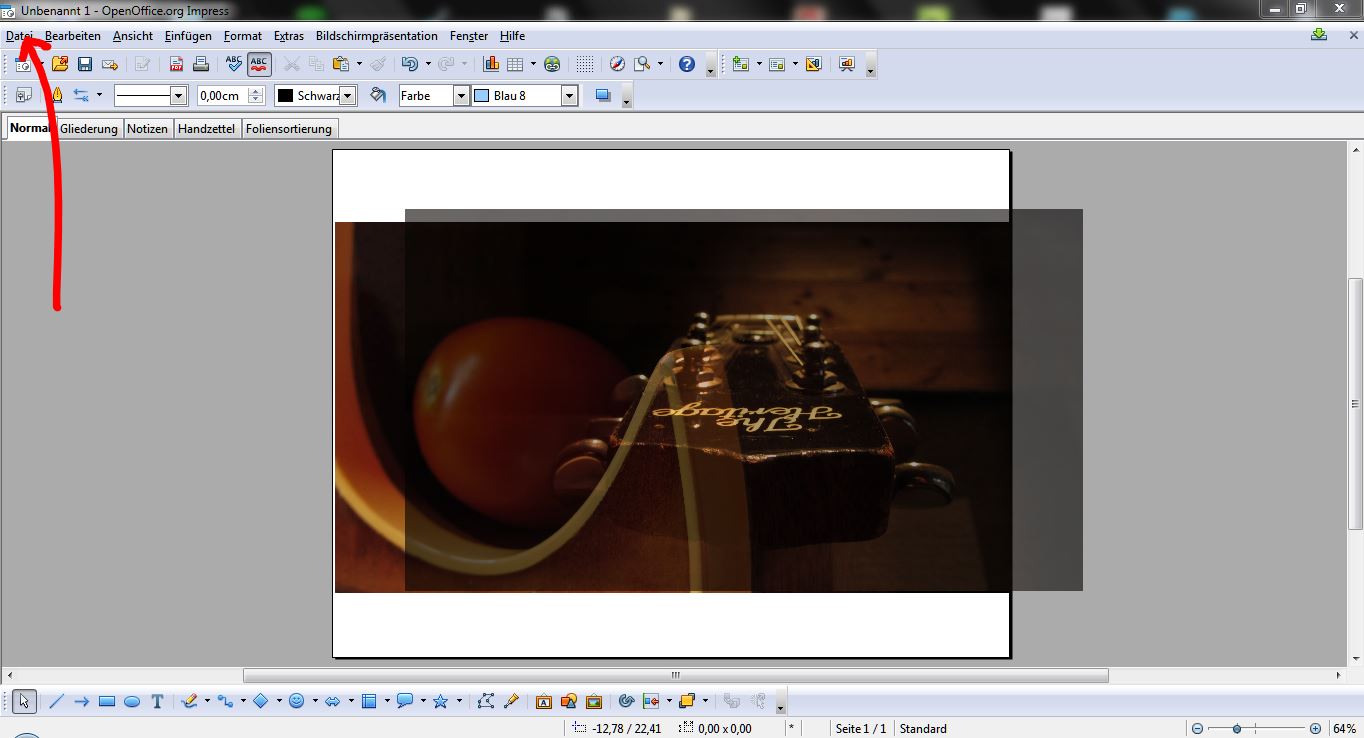This screenshot has width=1364, height=738.
Task: Expand the Arrange objects dropdown arrow
Action: click(705, 702)
